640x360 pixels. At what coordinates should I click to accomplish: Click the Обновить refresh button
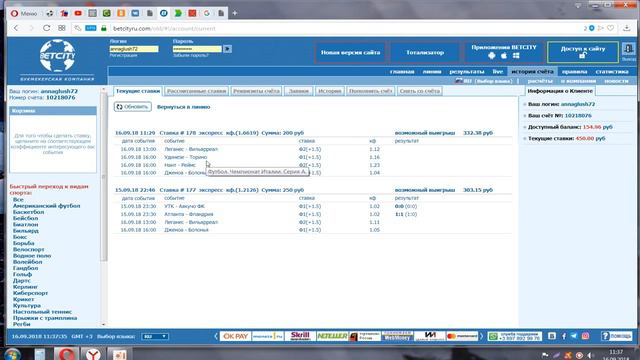[x=133, y=107]
